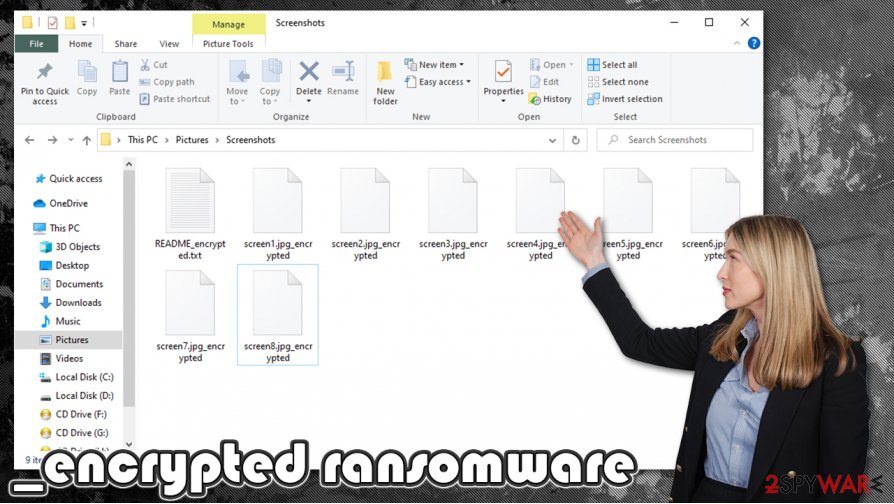
Task: Click the Cut scissors option
Action: click(153, 65)
